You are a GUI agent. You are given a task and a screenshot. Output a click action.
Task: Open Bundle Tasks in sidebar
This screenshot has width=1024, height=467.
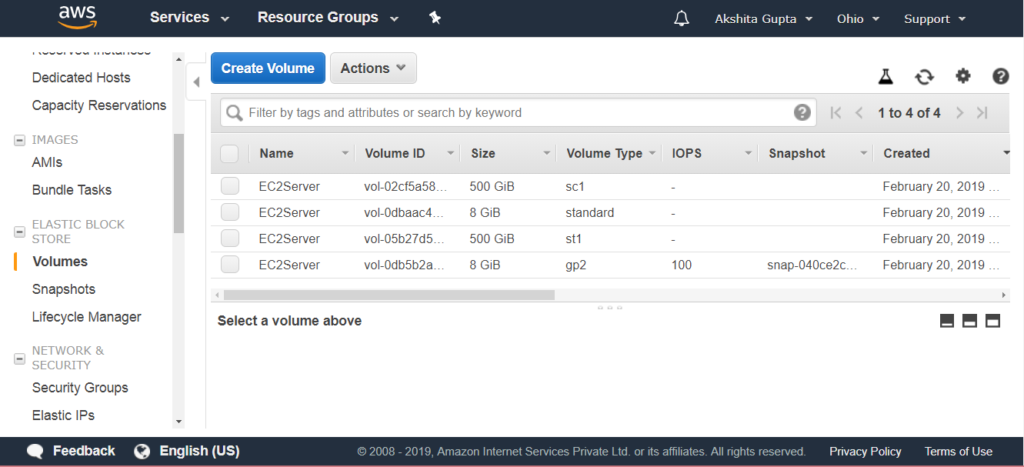click(x=72, y=190)
